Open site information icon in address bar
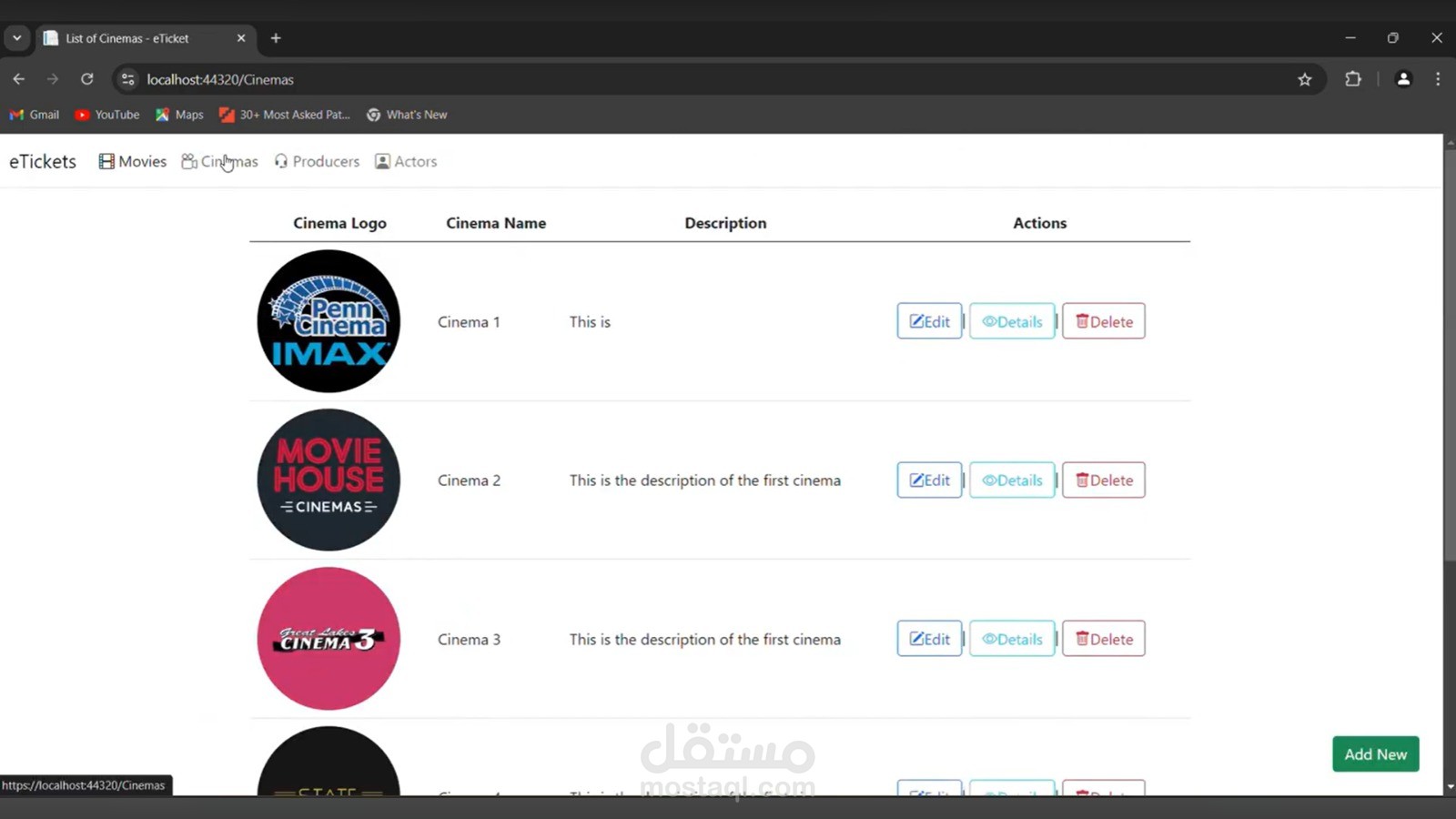Image resolution: width=1456 pixels, height=819 pixels. point(128,79)
